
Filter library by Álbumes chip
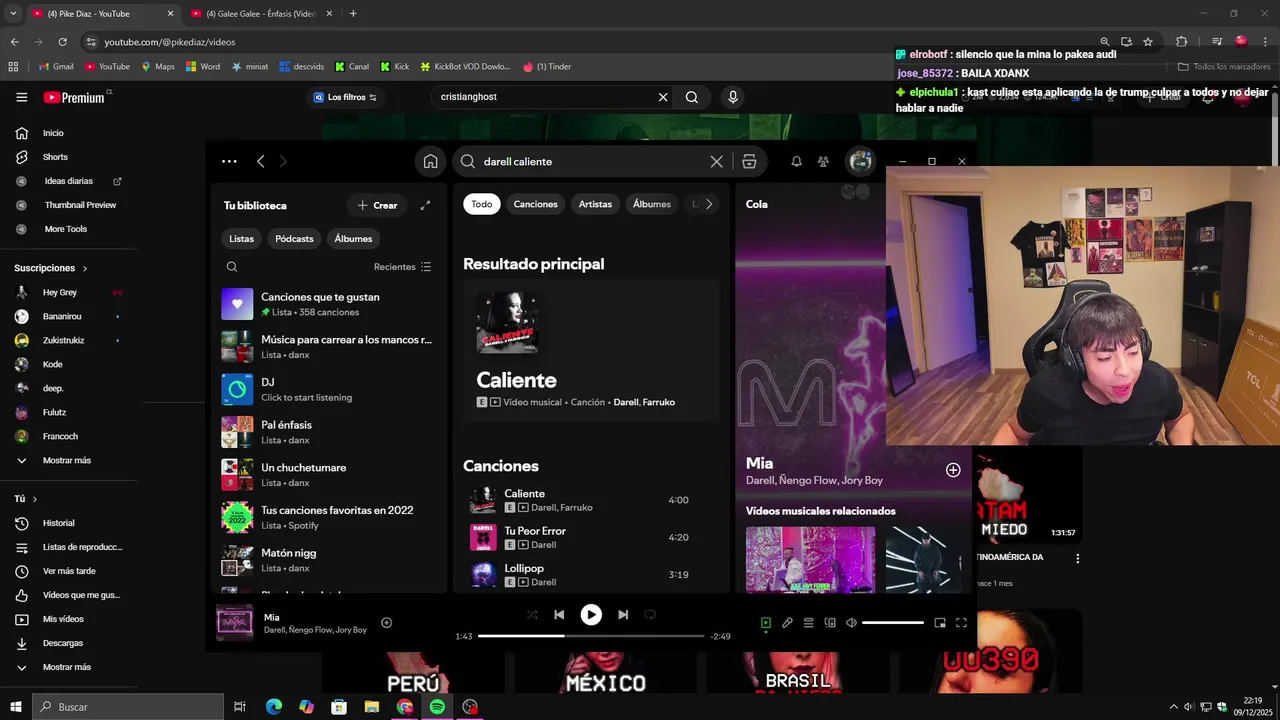coord(353,239)
